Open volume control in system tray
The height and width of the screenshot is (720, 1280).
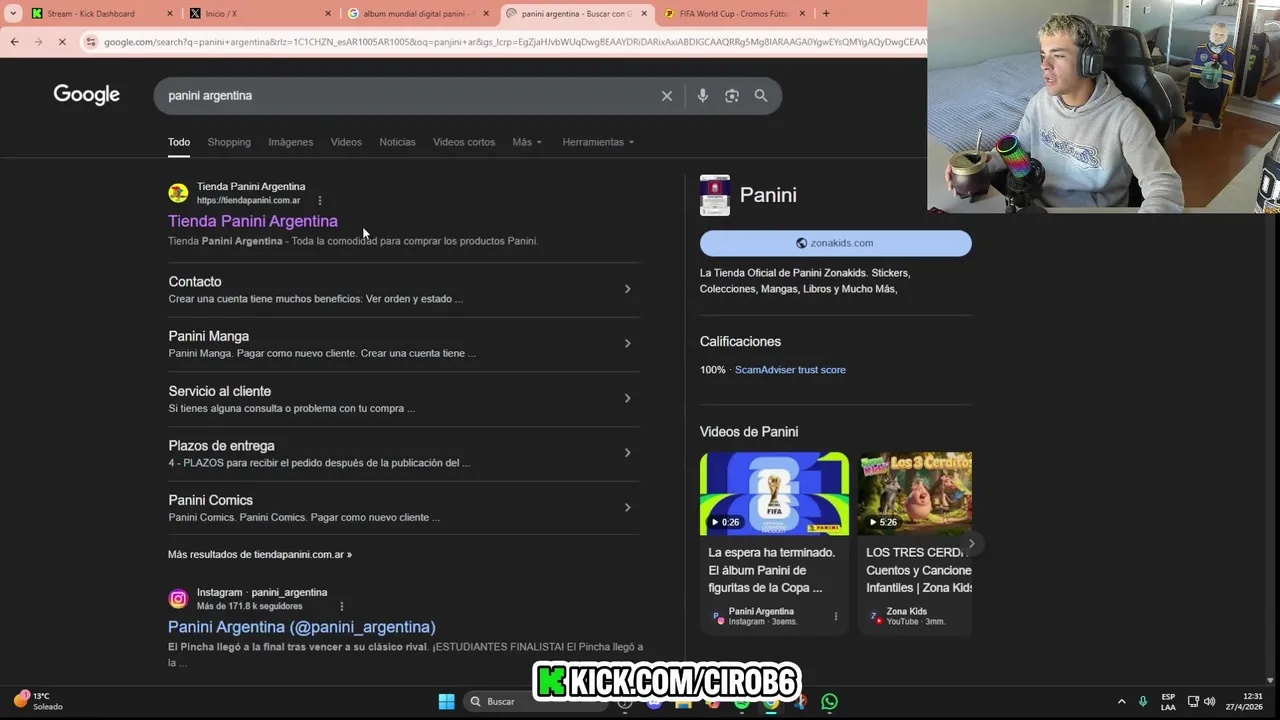pyautogui.click(x=1210, y=701)
